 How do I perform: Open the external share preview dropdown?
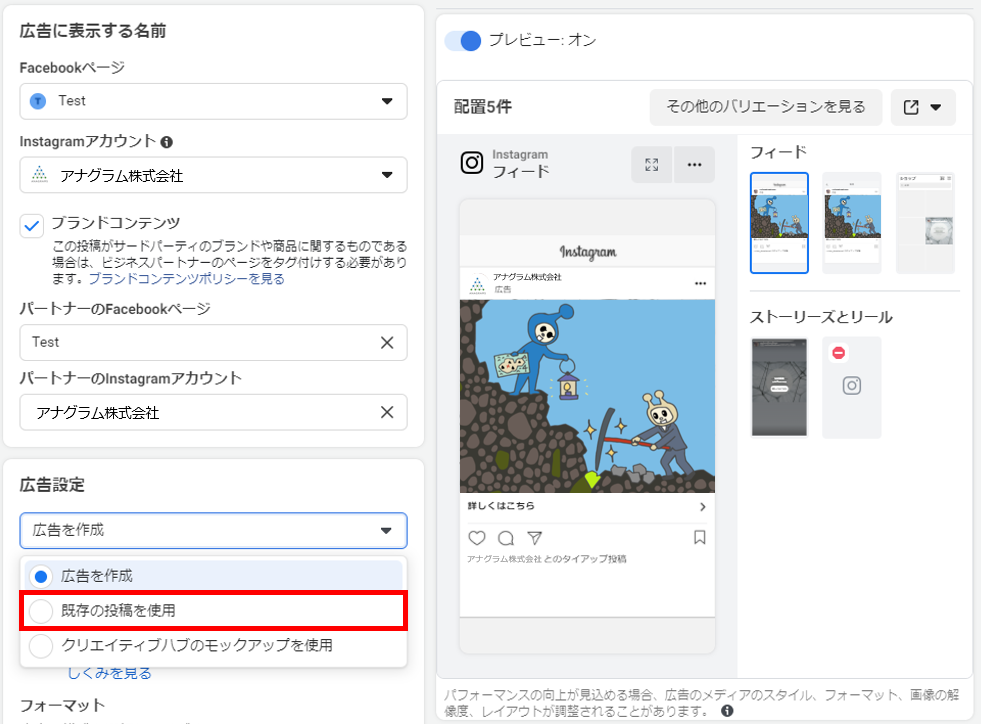(922, 107)
